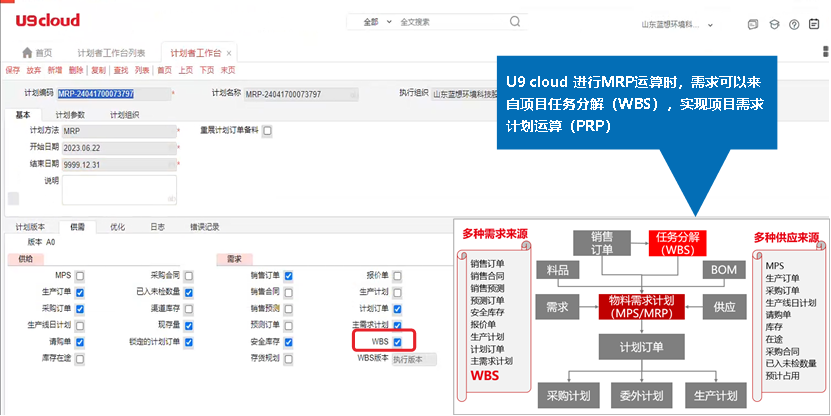The height and width of the screenshot is (416, 831).
Task: Select the 计划者工作台 tab
Action: pos(196,54)
